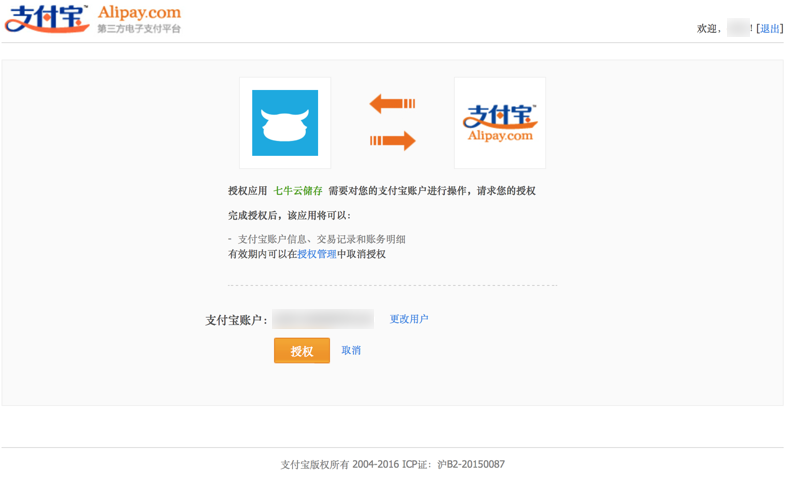Click the text 完成授权后,该应用将可以:
The image size is (800, 482).
[x=289, y=215]
